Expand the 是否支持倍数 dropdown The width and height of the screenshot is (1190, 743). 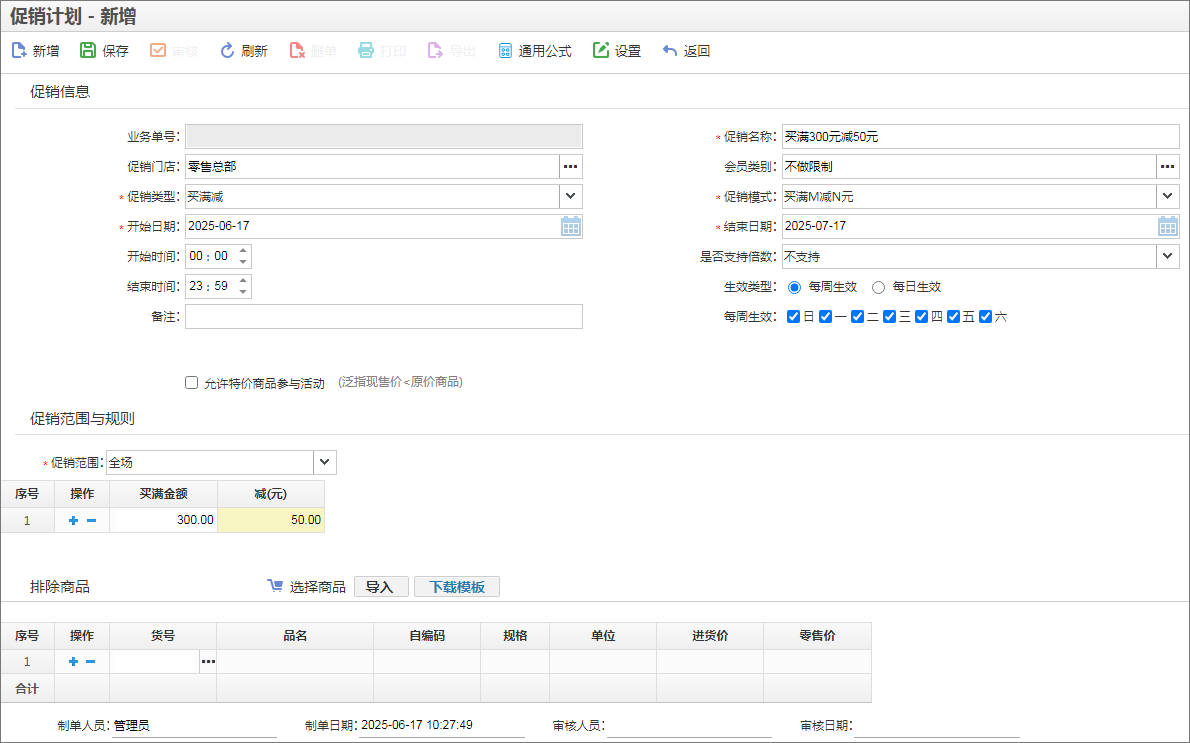coord(1167,257)
